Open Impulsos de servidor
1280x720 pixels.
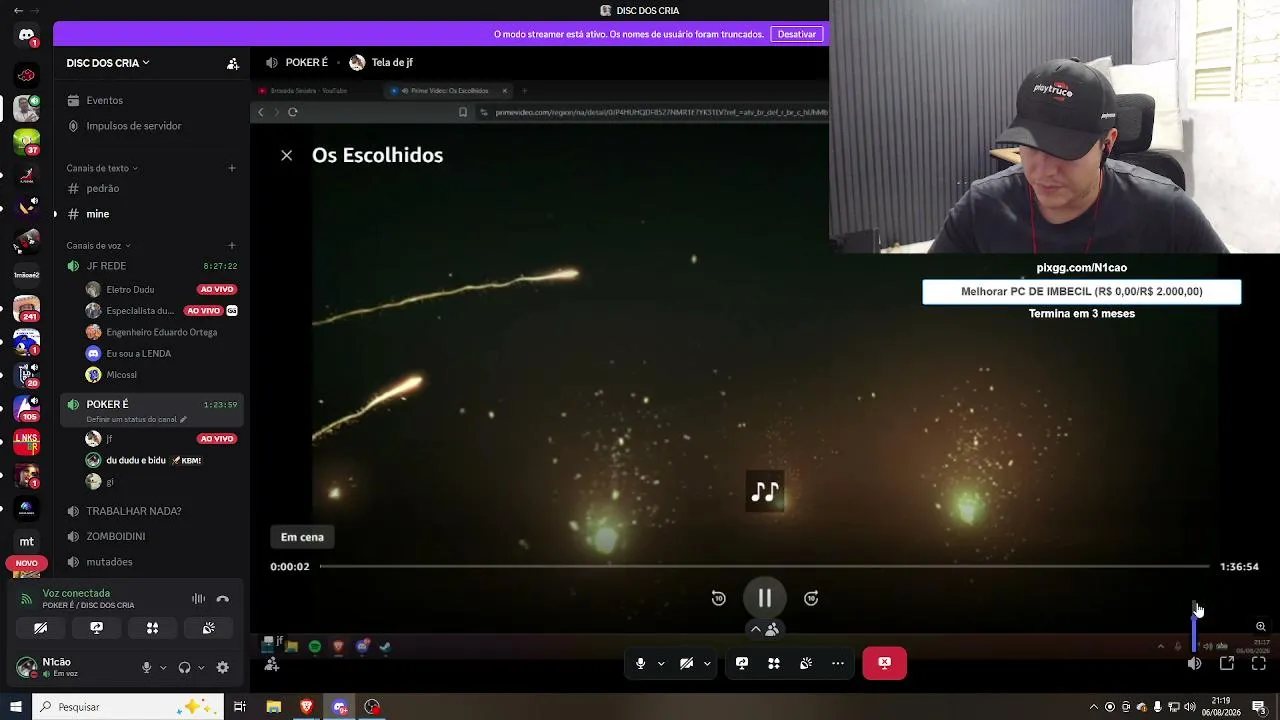click(x=150, y=126)
